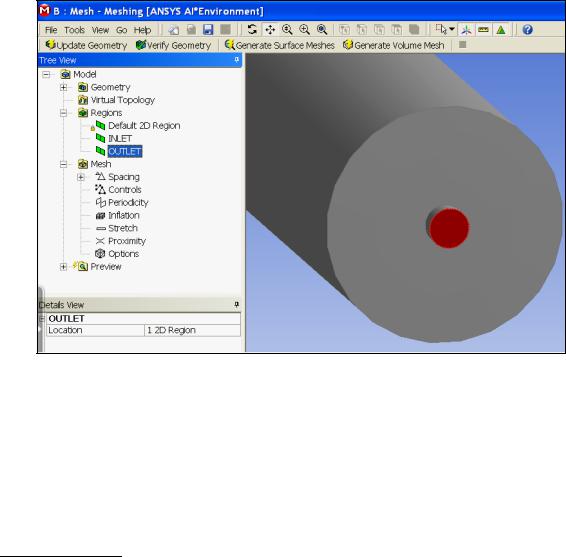
Task: Select Periodicity under Mesh
Action: pyautogui.click(x=128, y=203)
